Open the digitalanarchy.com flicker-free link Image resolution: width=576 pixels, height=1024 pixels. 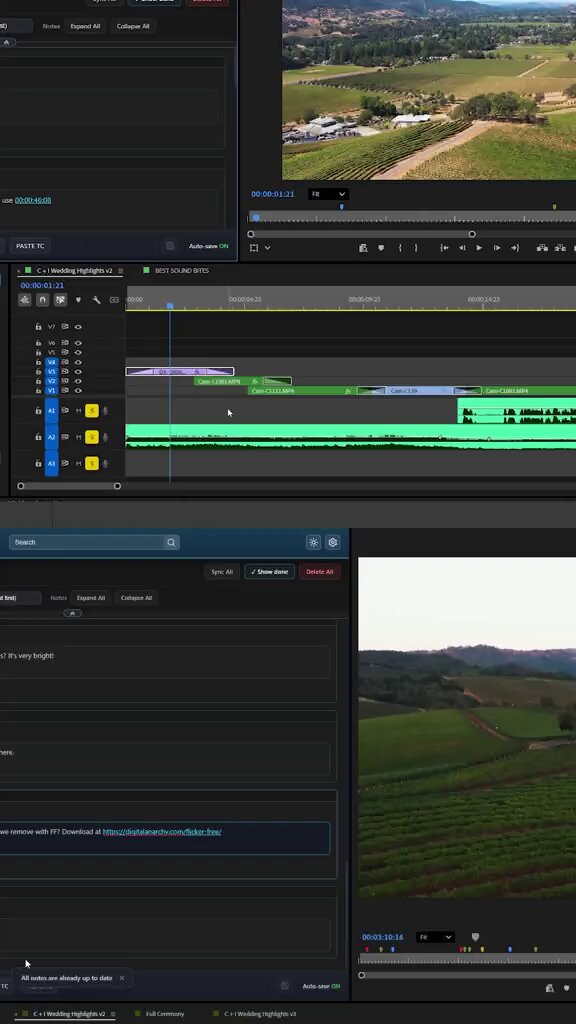[162, 832]
